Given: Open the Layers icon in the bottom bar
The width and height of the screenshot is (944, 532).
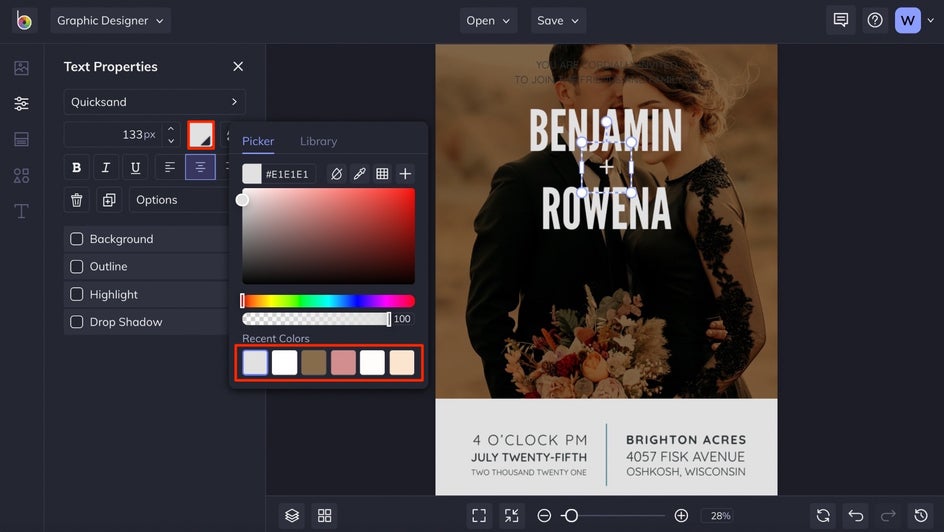Looking at the screenshot, I should 292,515.
